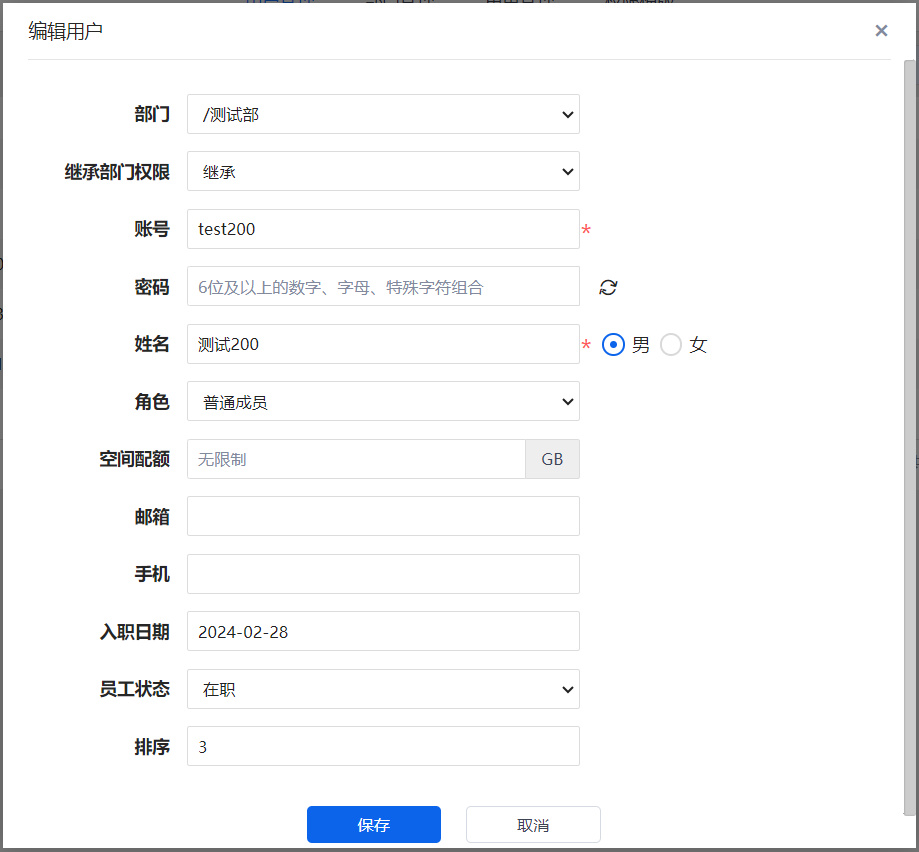Click the regenerate password refresh icon
The height and width of the screenshot is (852, 919).
pos(608,287)
